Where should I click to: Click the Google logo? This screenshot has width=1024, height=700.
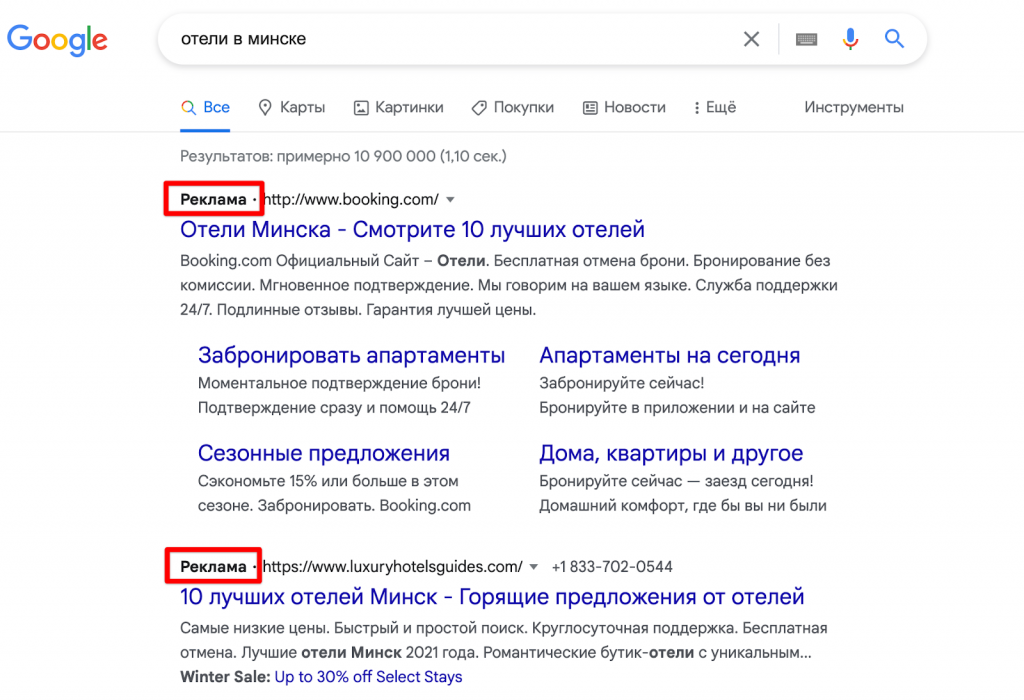point(57,40)
